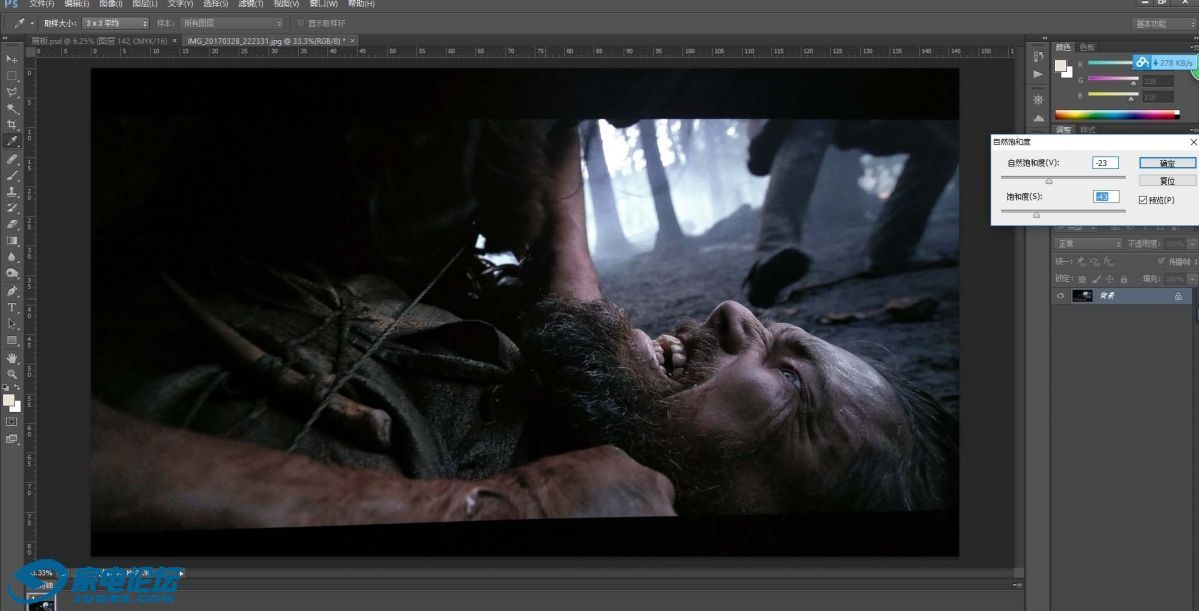Image resolution: width=1199 pixels, height=611 pixels.
Task: Click the 复位 reset button
Action: [x=1166, y=181]
